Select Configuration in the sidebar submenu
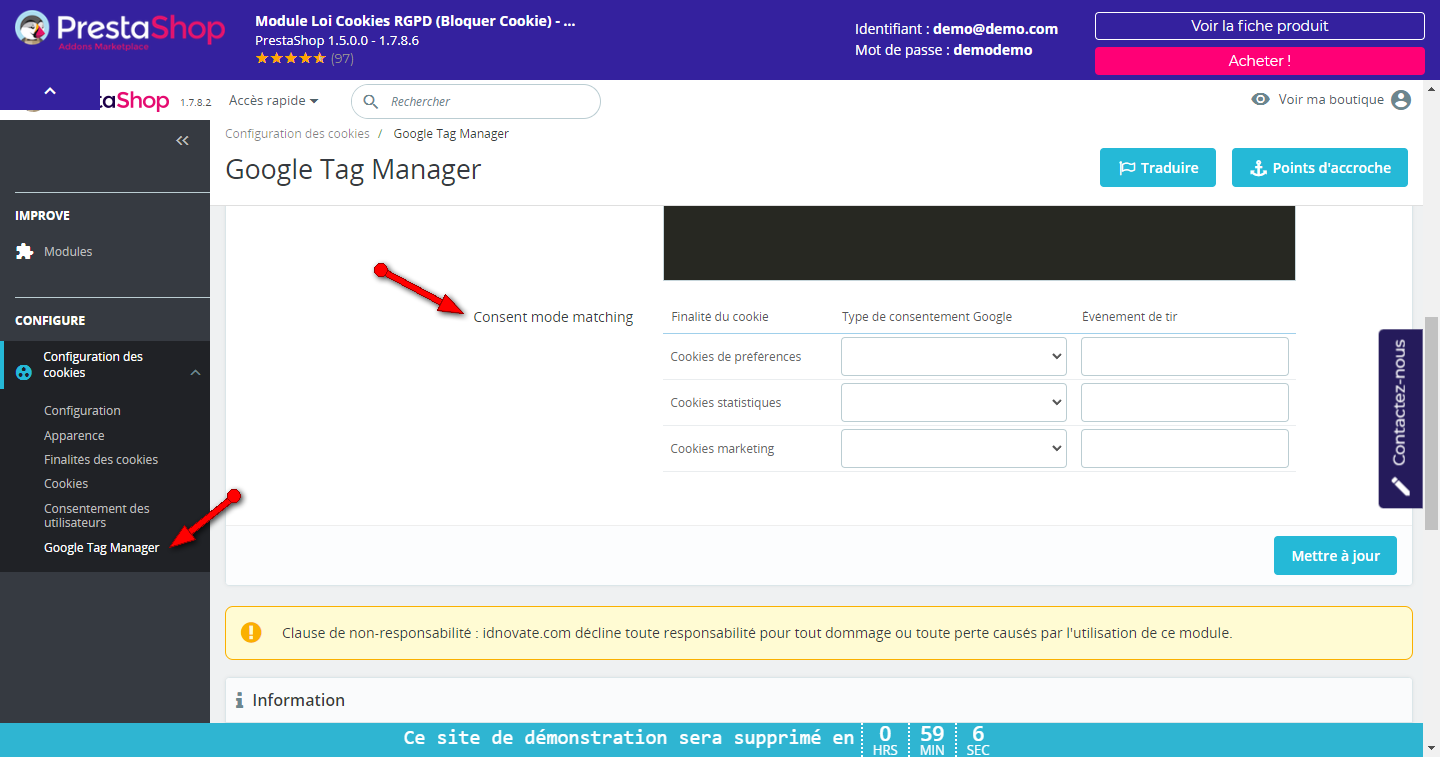1440x757 pixels. 82,411
